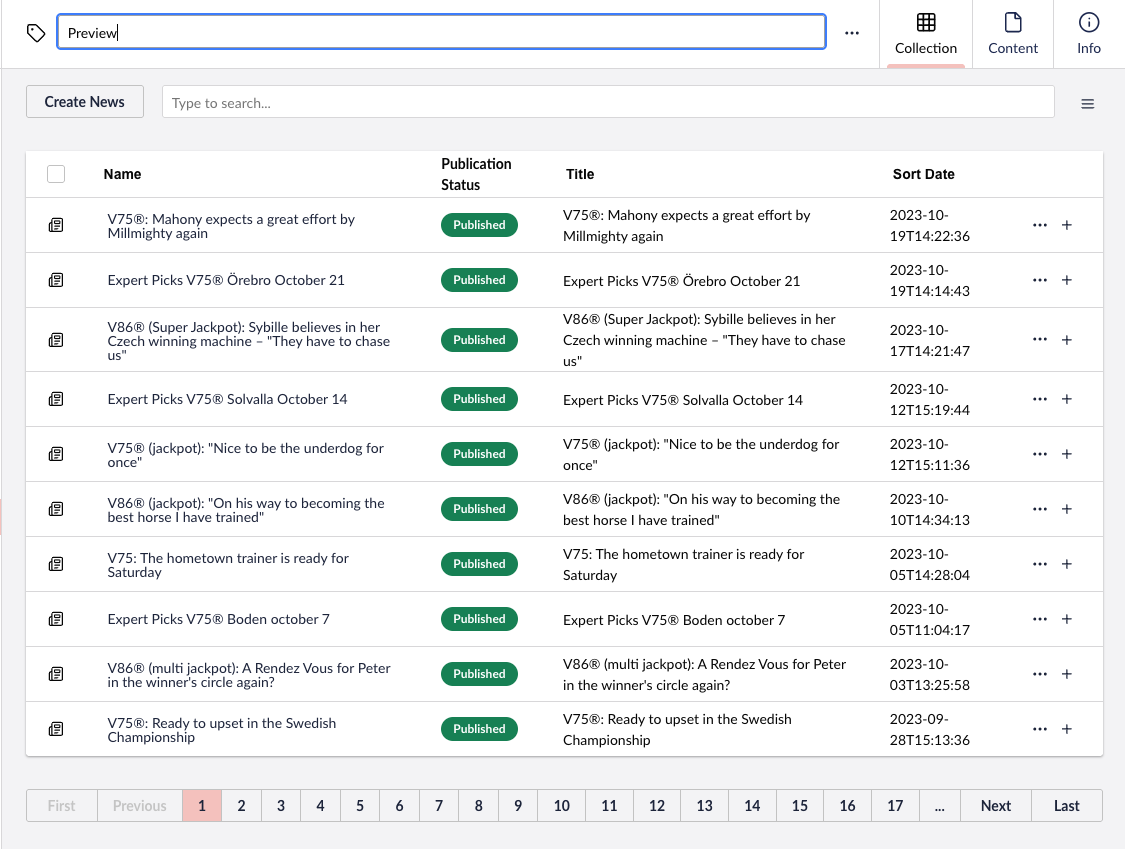Image resolution: width=1125 pixels, height=849 pixels.
Task: Click the plus icon on the underdog jackpot row
Action: (1067, 454)
